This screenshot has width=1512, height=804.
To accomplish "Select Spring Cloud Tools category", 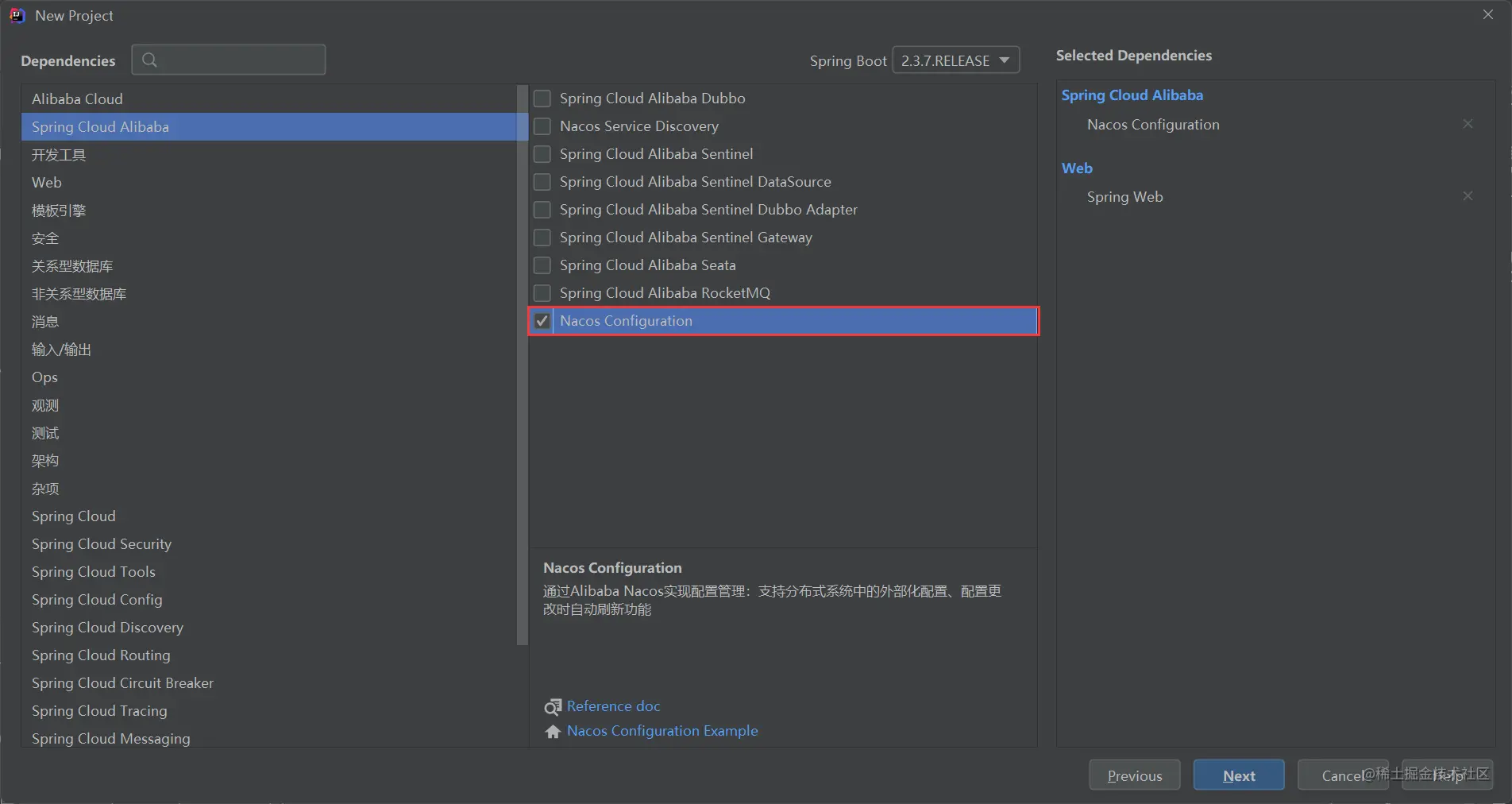I will (268, 572).
